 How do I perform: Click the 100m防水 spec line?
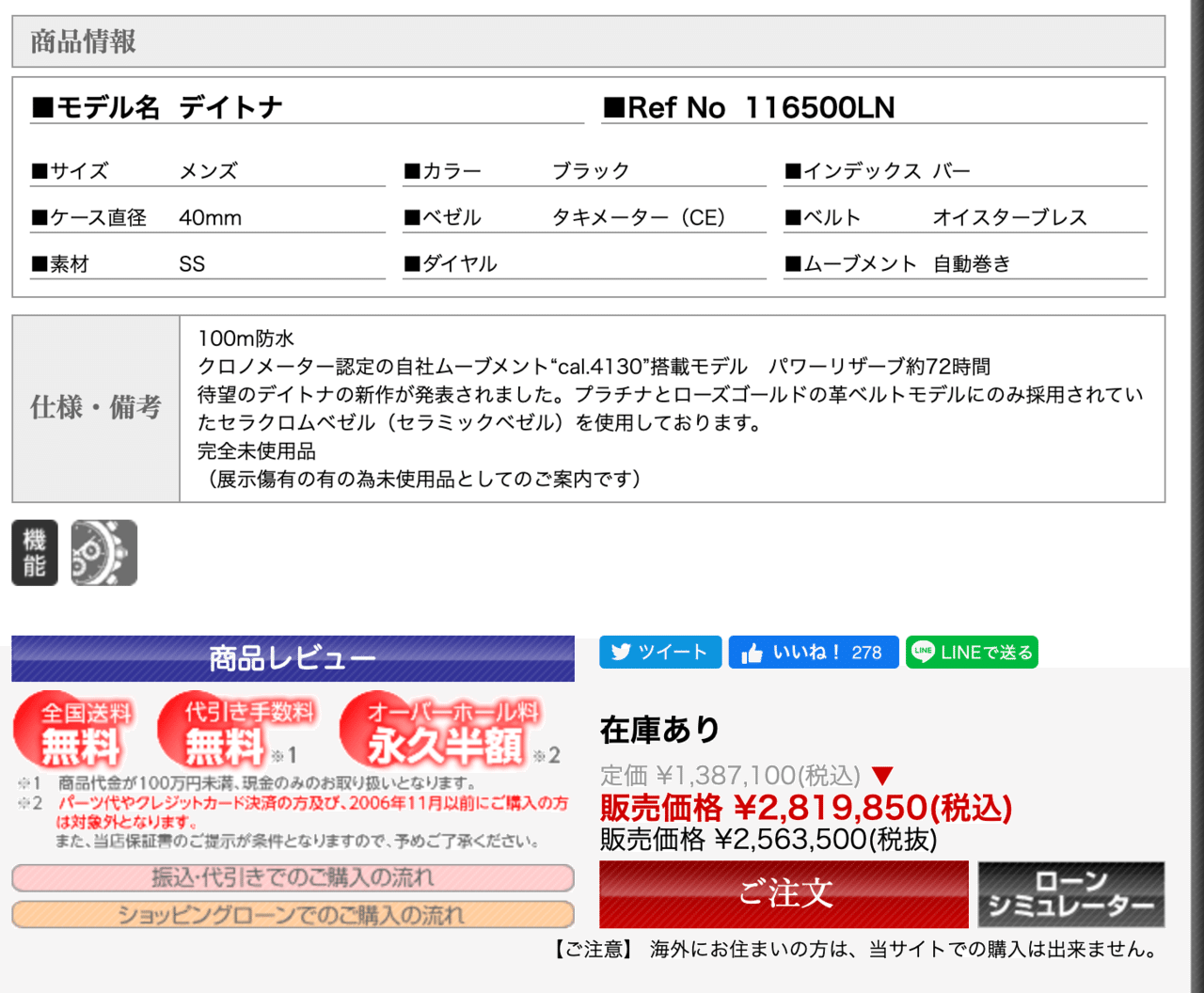246,339
